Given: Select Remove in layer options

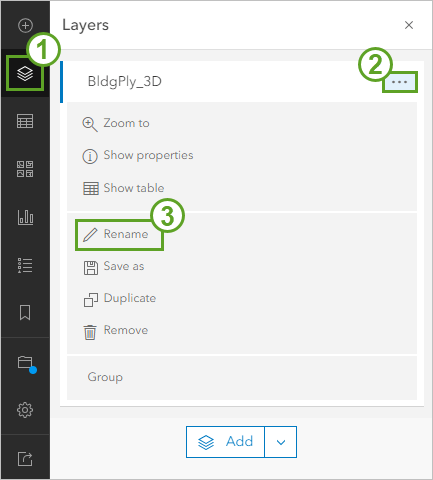Looking at the screenshot, I should pyautogui.click(x=116, y=331).
